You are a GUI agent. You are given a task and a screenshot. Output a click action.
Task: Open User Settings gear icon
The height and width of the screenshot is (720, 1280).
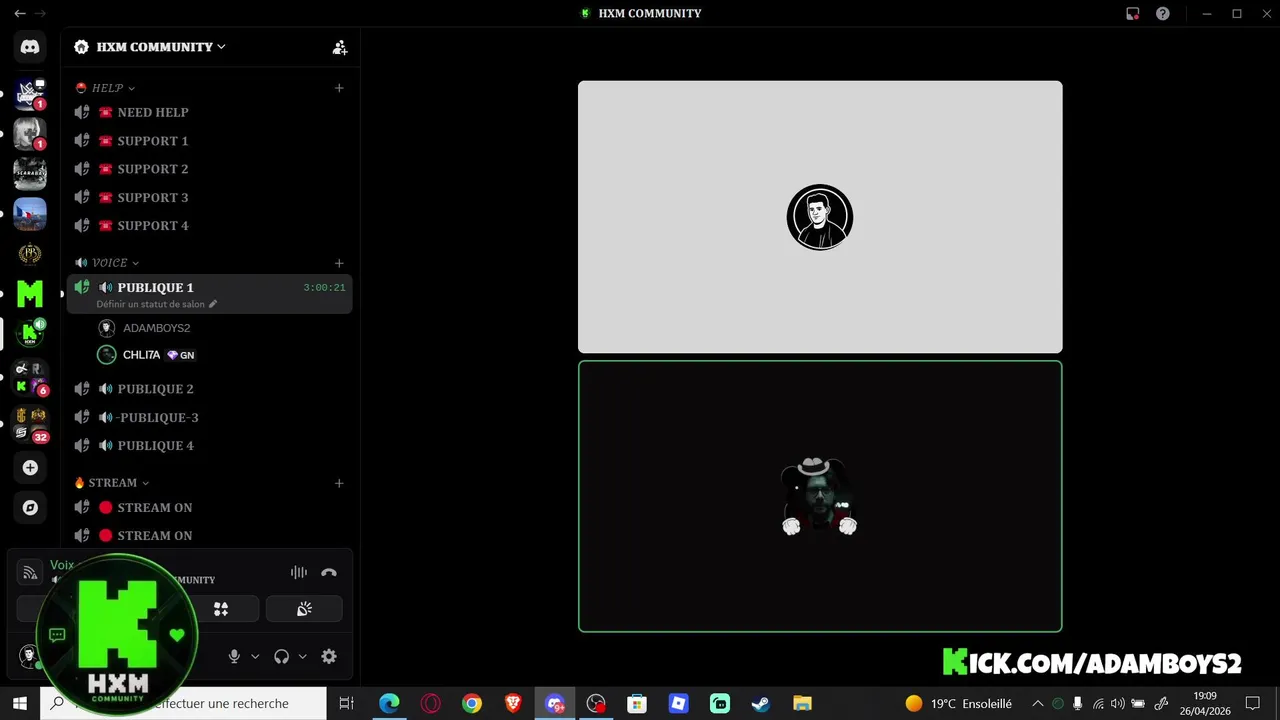tap(329, 656)
